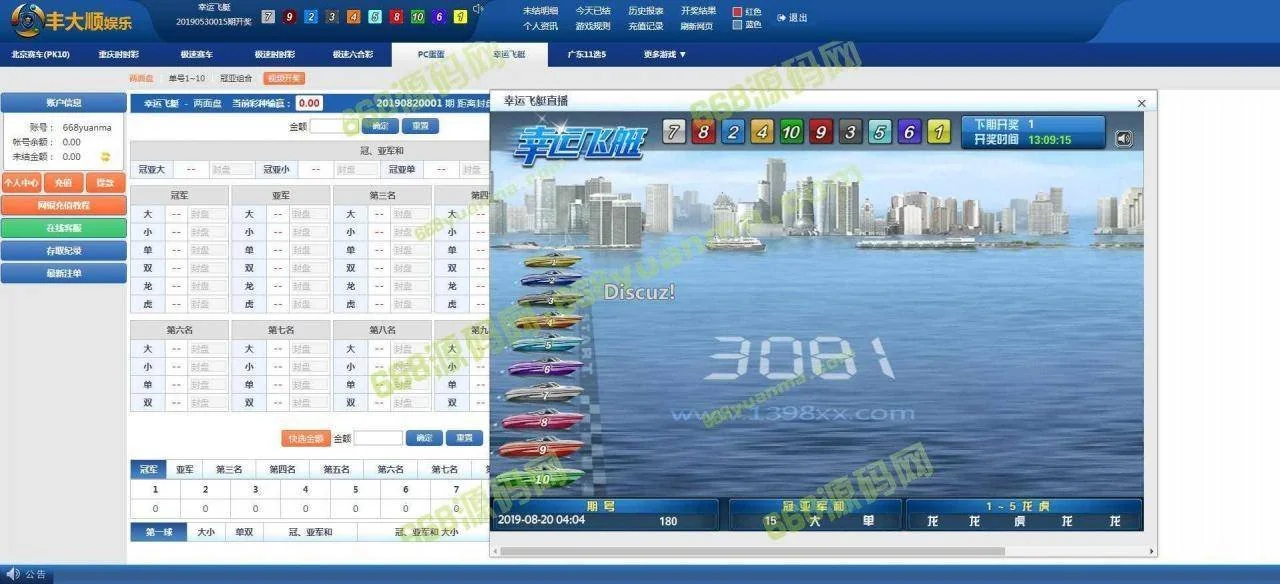Click the green 在线客服 button
1280x584 pixels.
[x=63, y=228]
